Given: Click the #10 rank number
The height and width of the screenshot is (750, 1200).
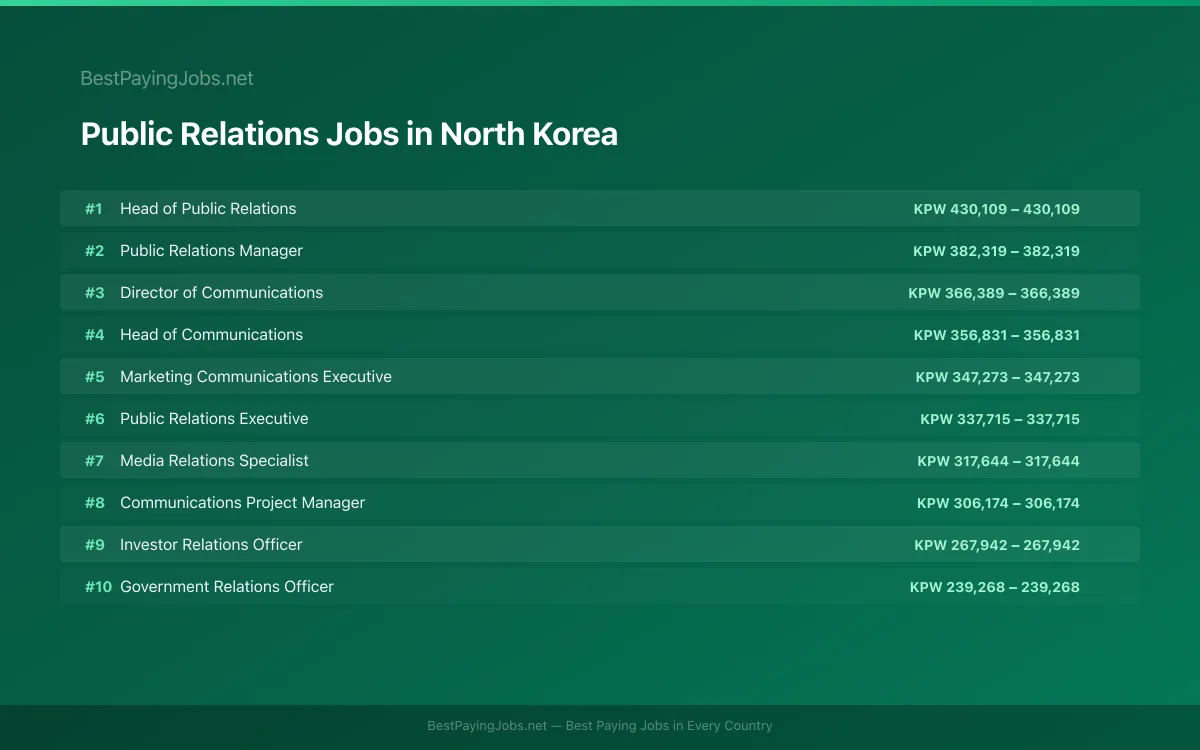Looking at the screenshot, I should pyautogui.click(x=98, y=587).
